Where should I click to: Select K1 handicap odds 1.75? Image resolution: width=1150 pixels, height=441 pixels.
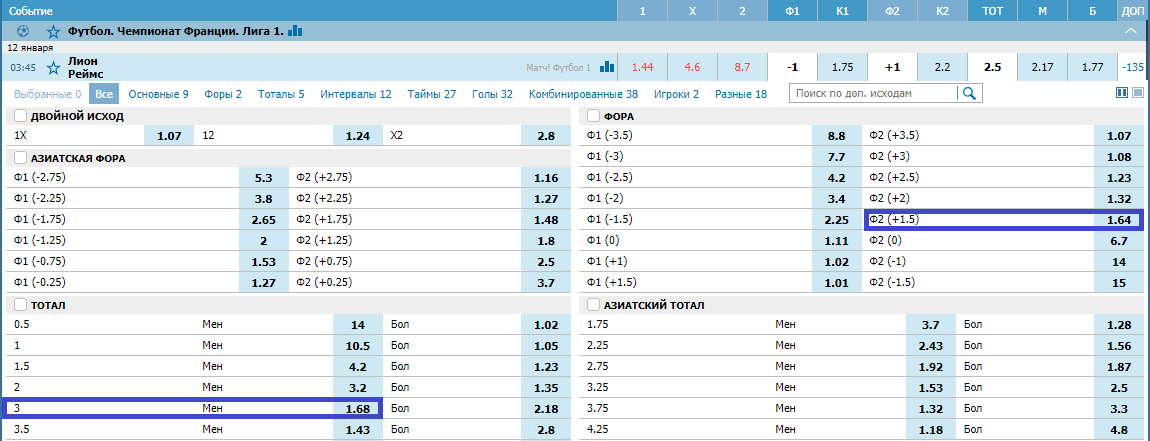click(842, 67)
